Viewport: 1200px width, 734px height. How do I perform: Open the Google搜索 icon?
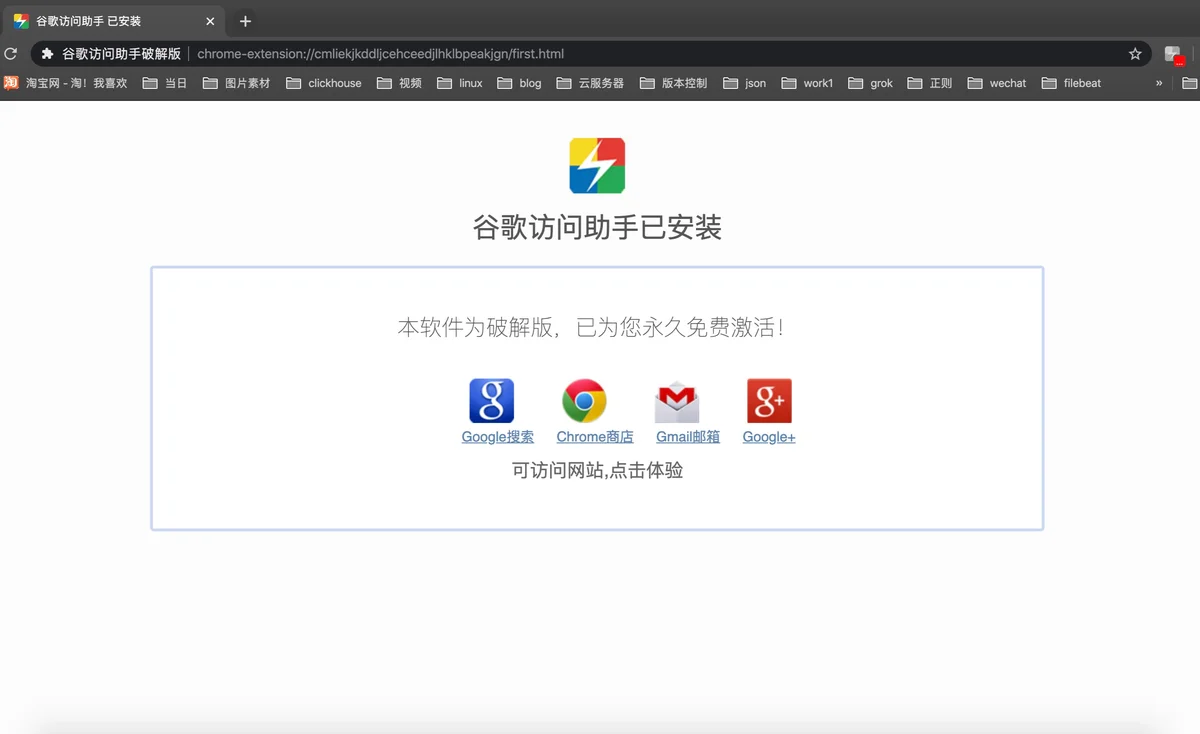pyautogui.click(x=492, y=401)
